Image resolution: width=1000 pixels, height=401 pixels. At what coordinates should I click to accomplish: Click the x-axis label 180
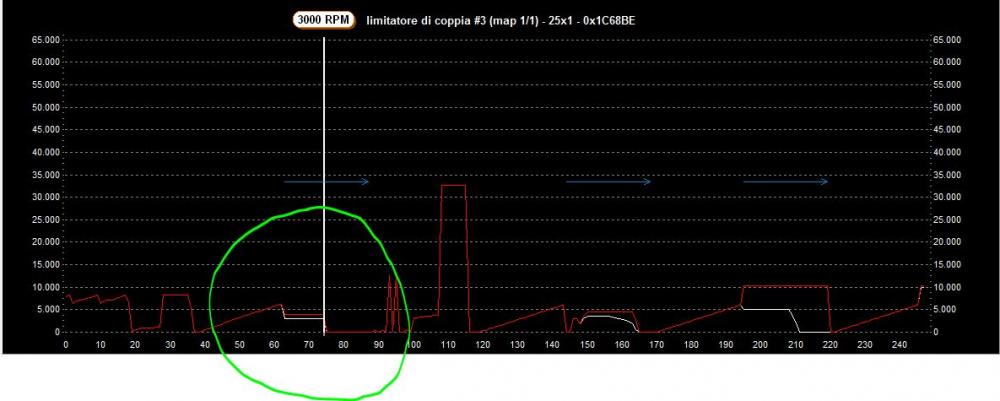(690, 345)
